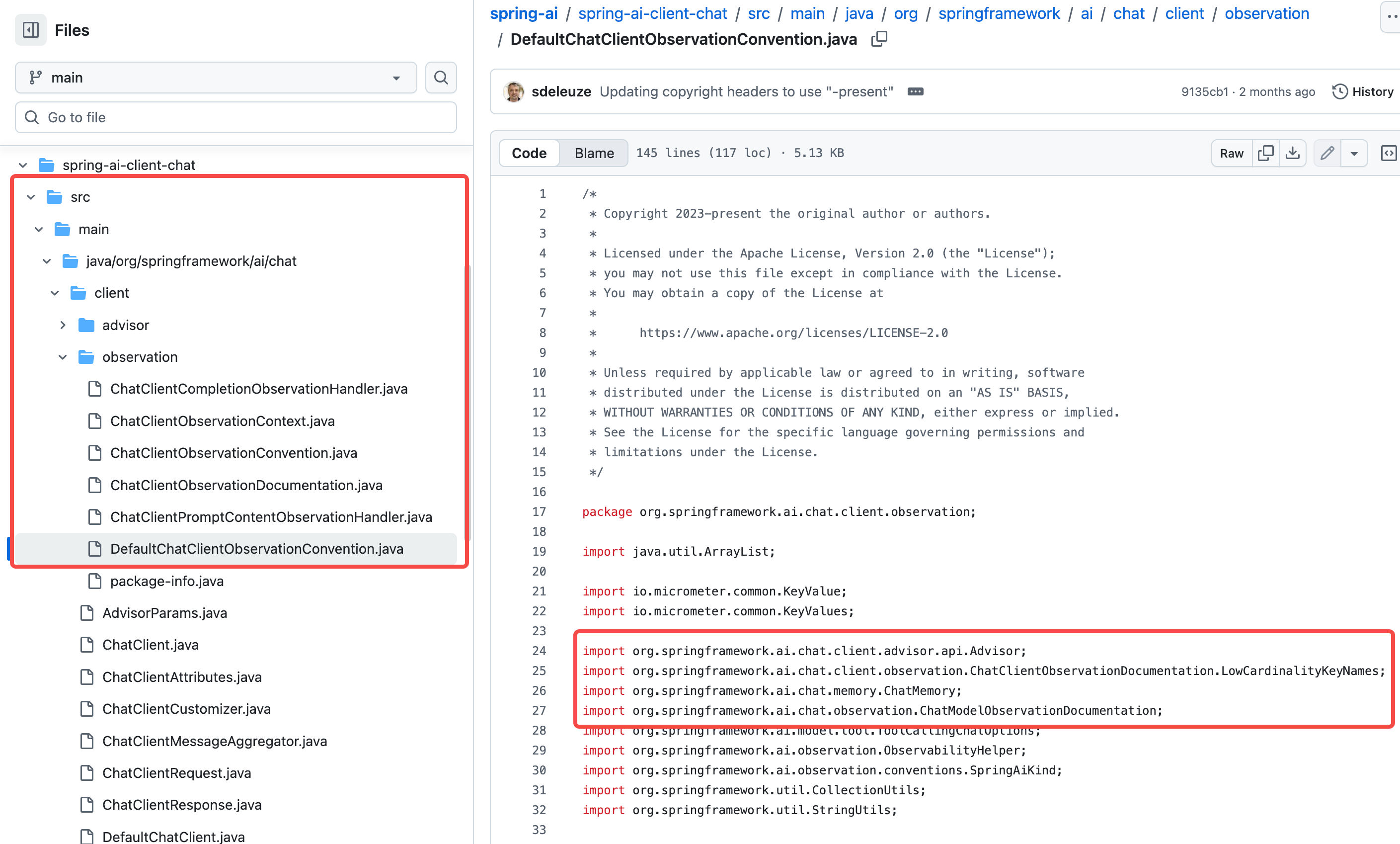Click the main folder icon in tree
The height and width of the screenshot is (844, 1400).
tap(63, 229)
